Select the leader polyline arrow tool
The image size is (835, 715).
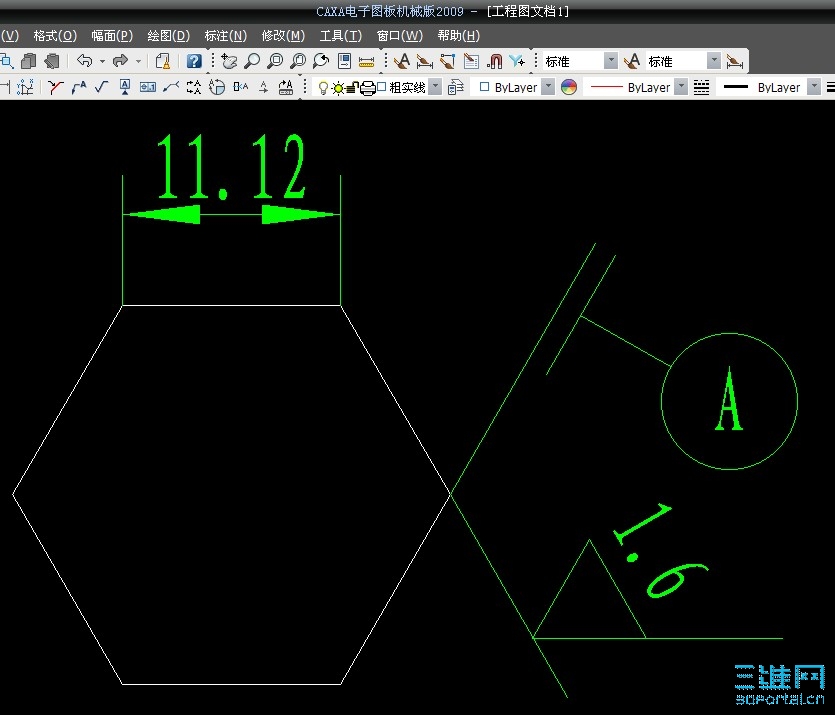click(171, 87)
